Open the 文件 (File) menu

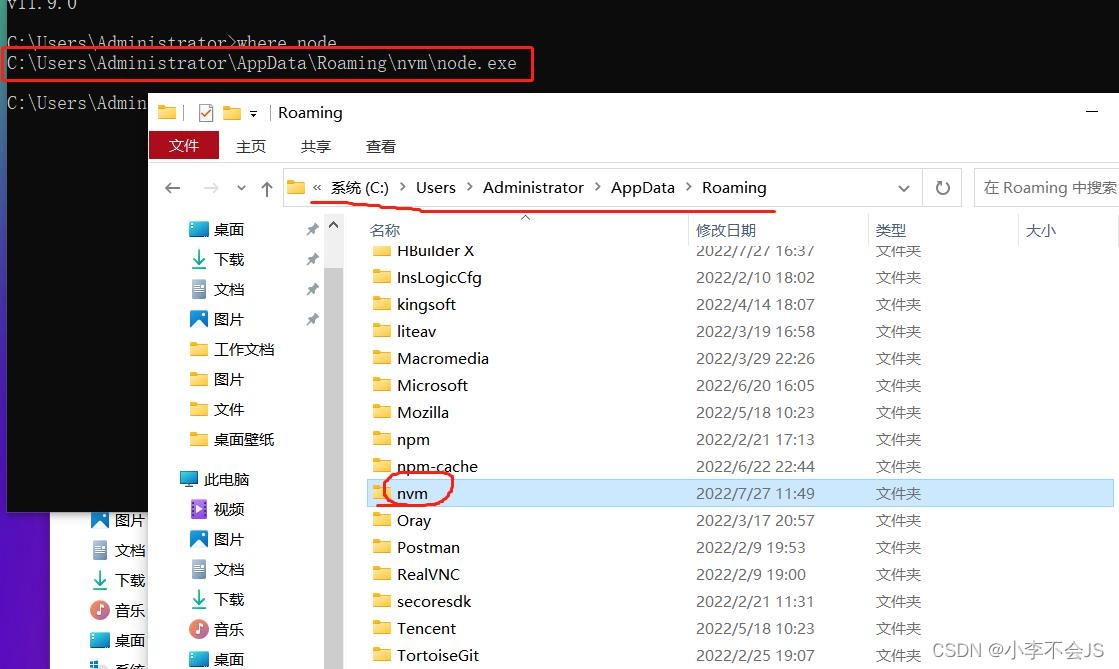pos(184,145)
